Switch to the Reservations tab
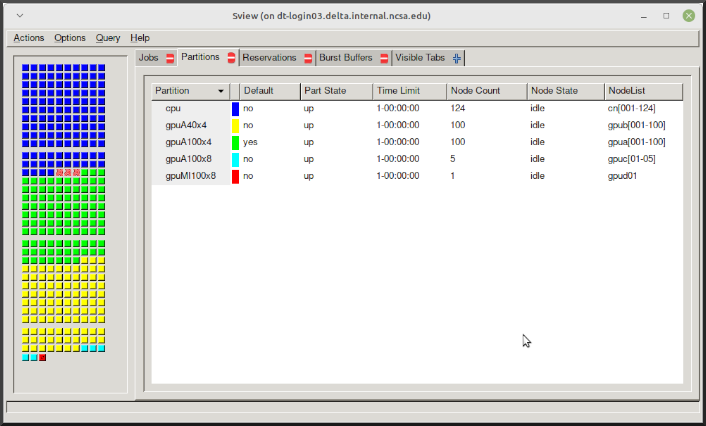 [270, 58]
